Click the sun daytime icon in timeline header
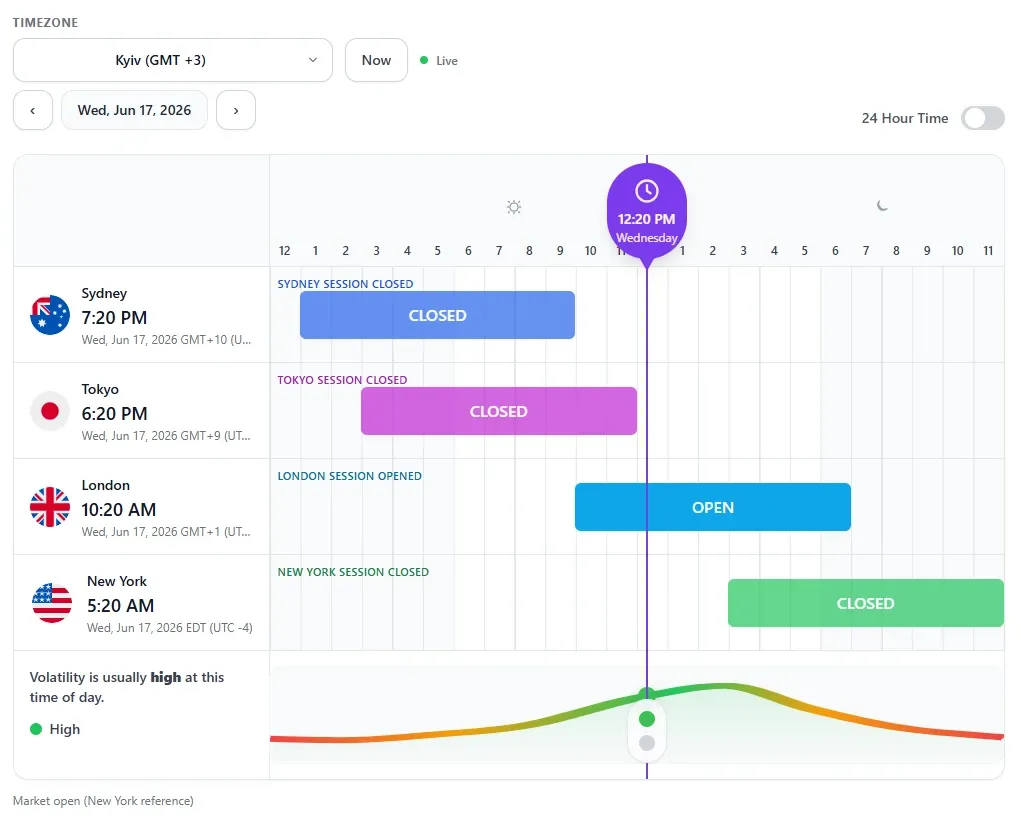The height and width of the screenshot is (816, 1021). tap(514, 207)
